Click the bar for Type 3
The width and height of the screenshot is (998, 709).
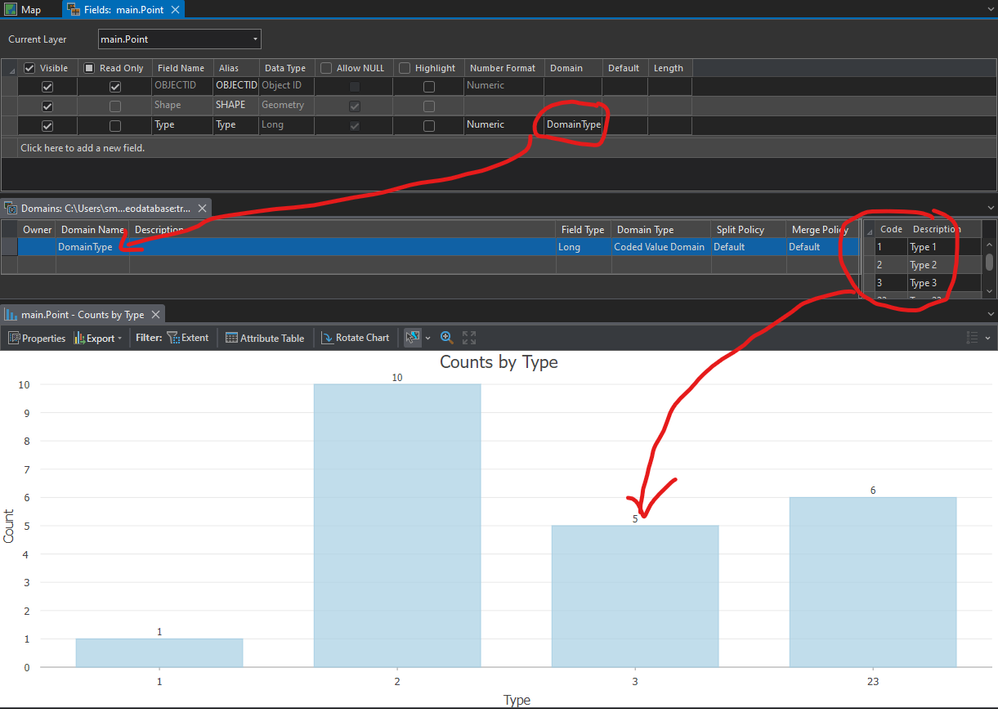coord(635,596)
